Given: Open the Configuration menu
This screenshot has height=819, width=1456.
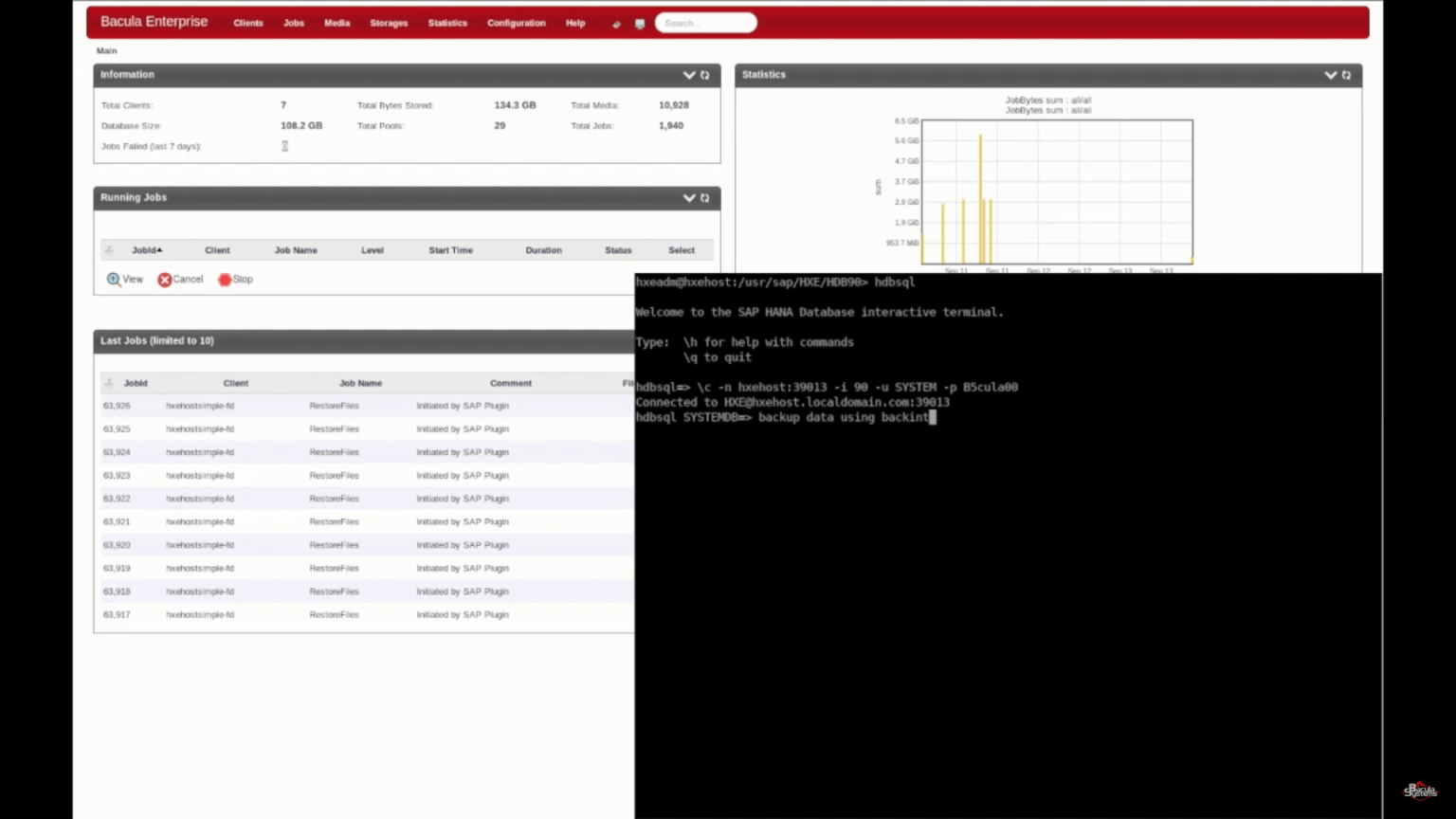Looking at the screenshot, I should [x=516, y=23].
